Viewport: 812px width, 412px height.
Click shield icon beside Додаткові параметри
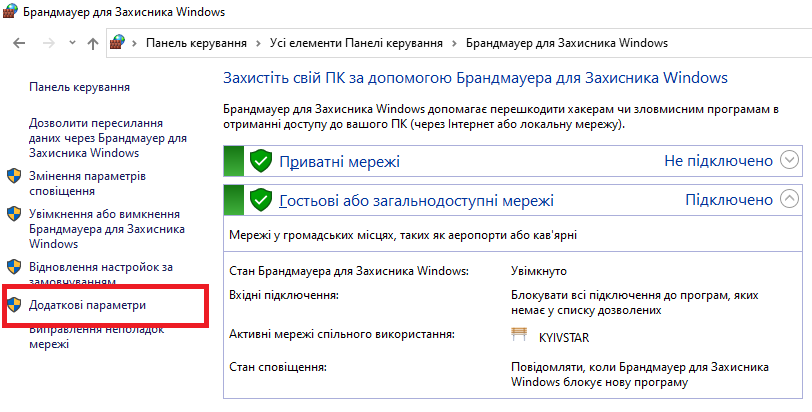[14, 305]
